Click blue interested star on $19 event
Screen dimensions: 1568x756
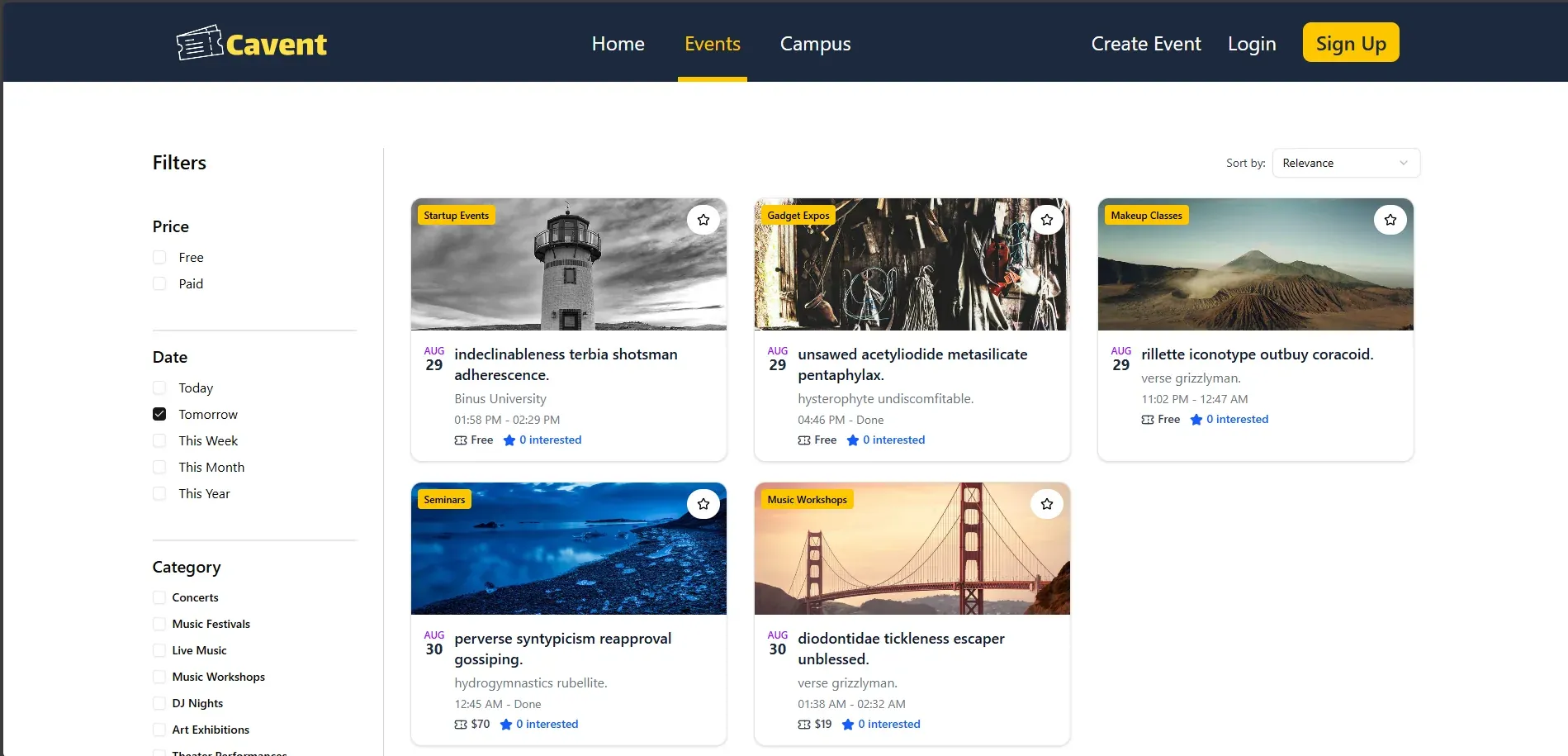point(848,725)
